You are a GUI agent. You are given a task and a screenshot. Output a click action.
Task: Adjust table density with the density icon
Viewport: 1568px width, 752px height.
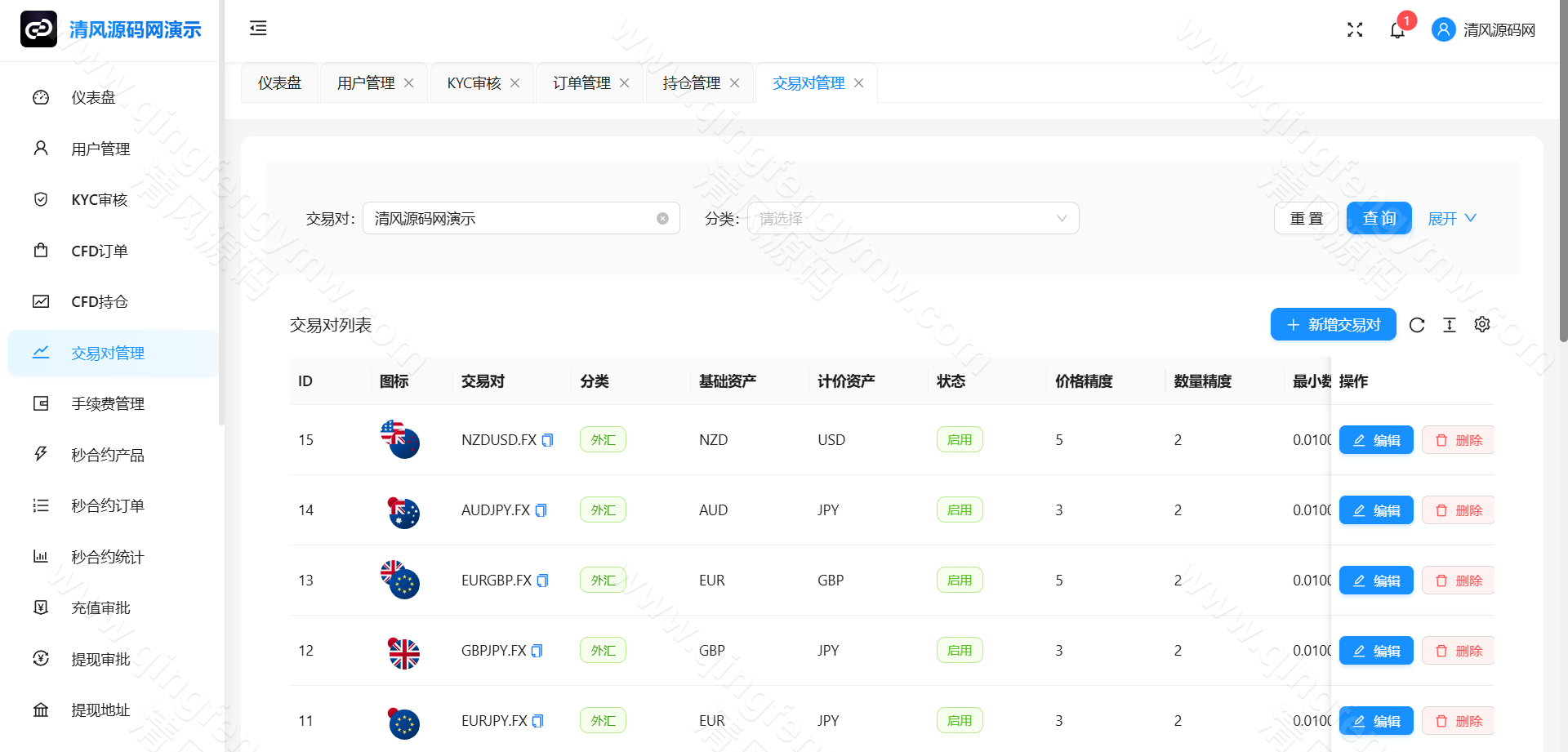pyautogui.click(x=1450, y=324)
